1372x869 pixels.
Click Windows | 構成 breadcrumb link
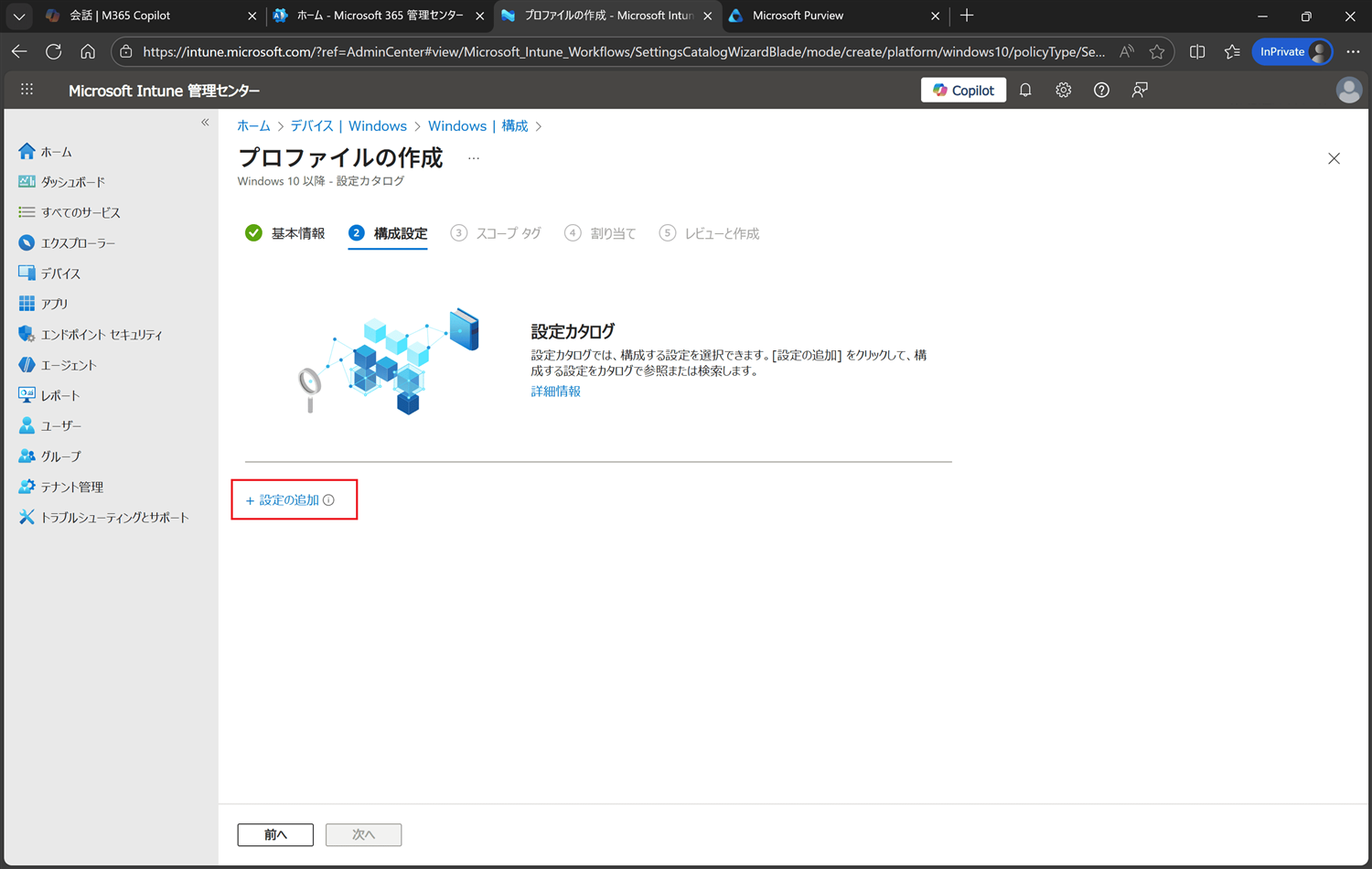[477, 126]
